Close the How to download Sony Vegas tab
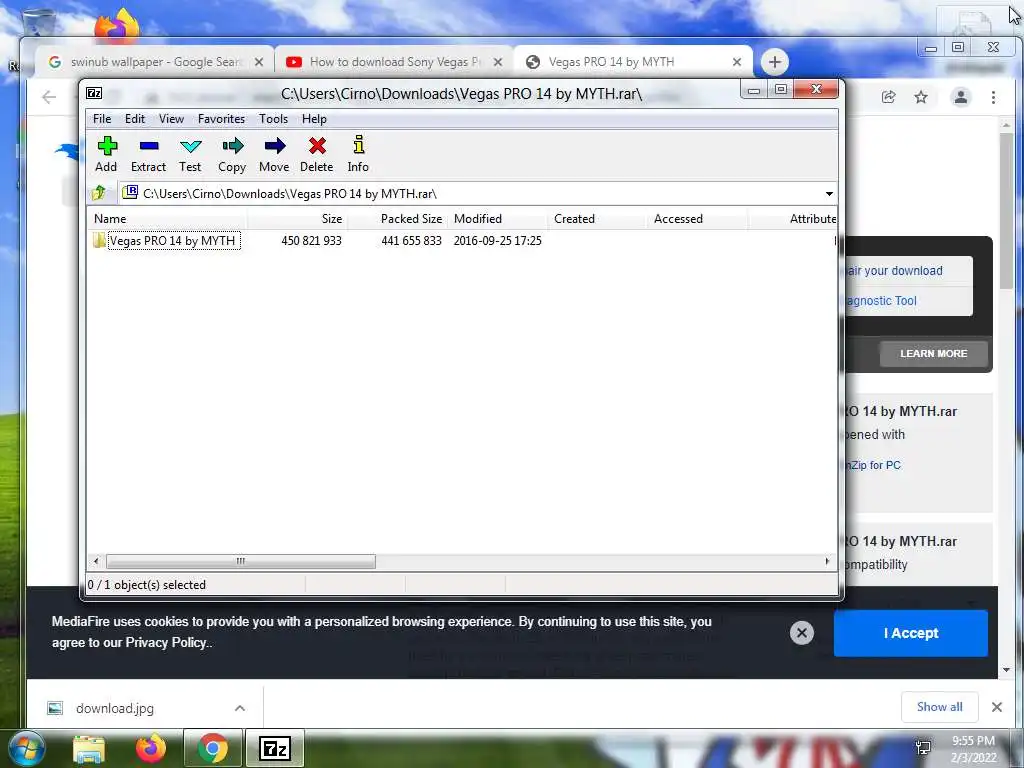Viewport: 1024px width, 768px height. [498, 62]
